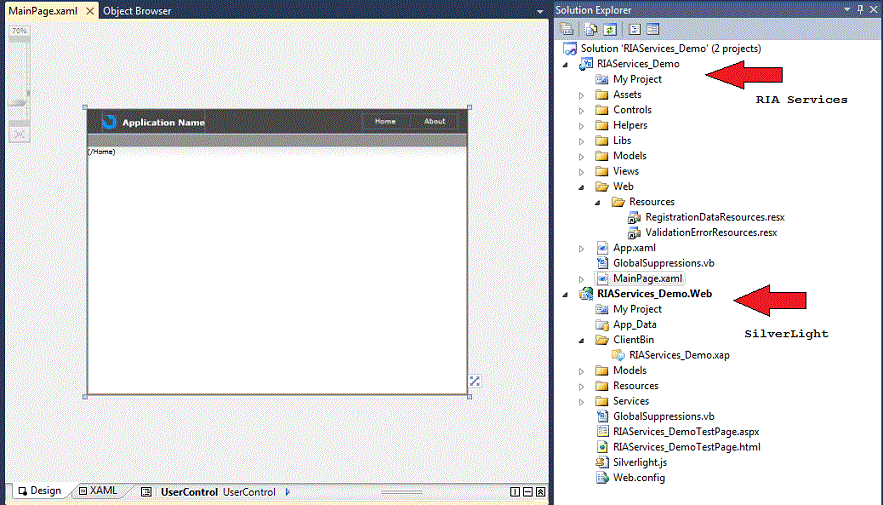
Task: Expand the Services folder
Action: (x=581, y=402)
